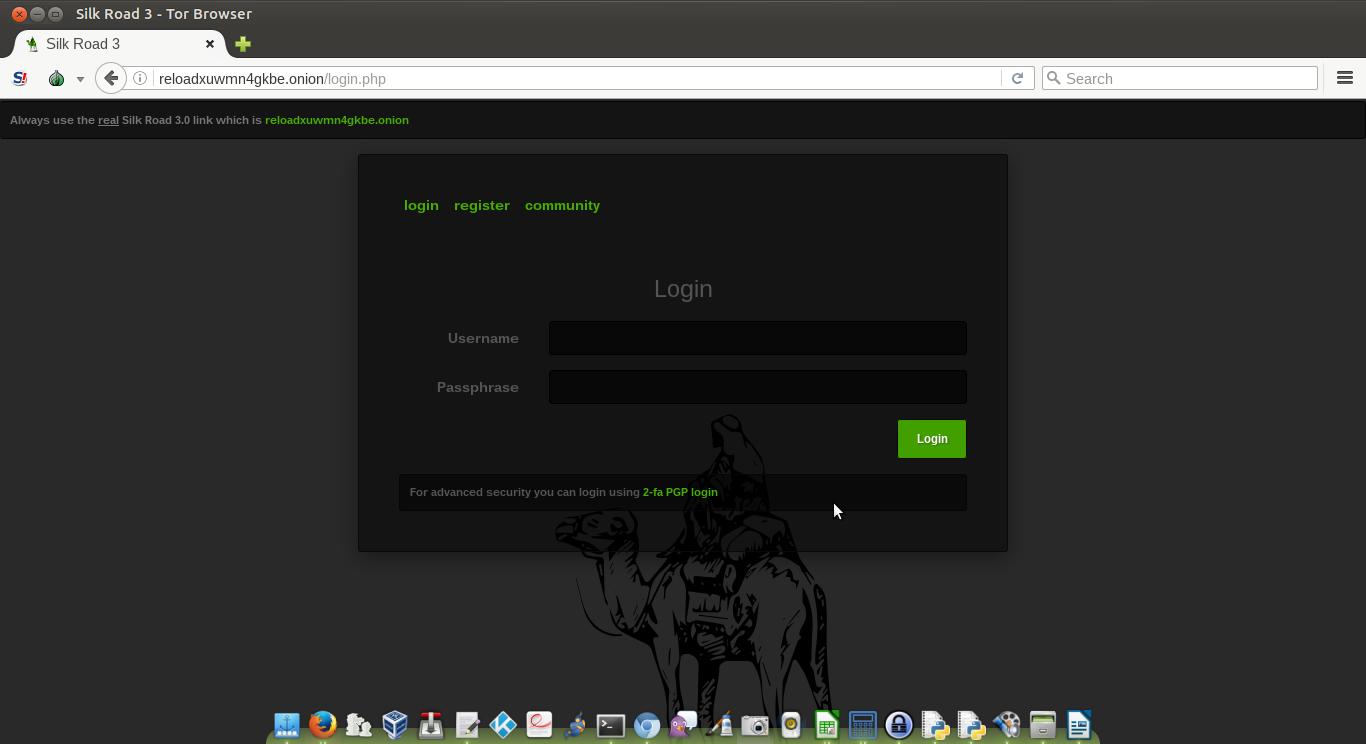Open the Tor onion button
This screenshot has width=1366, height=744.
pyautogui.click(x=57, y=78)
